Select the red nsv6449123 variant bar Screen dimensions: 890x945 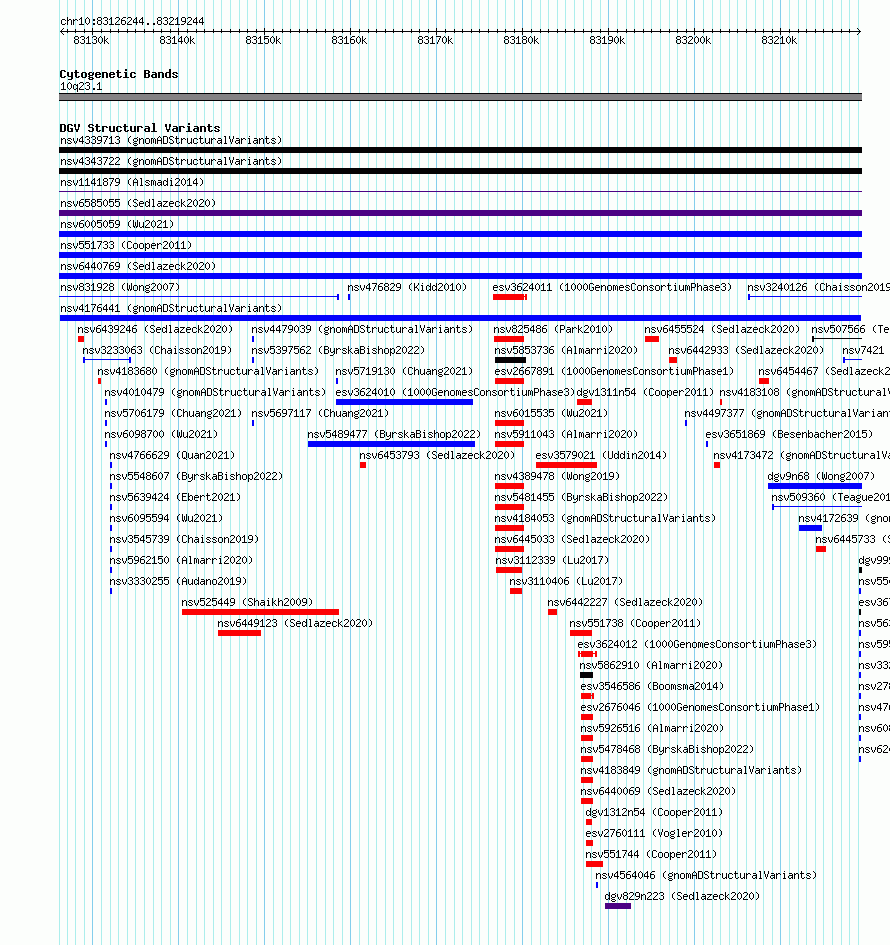tap(239, 633)
